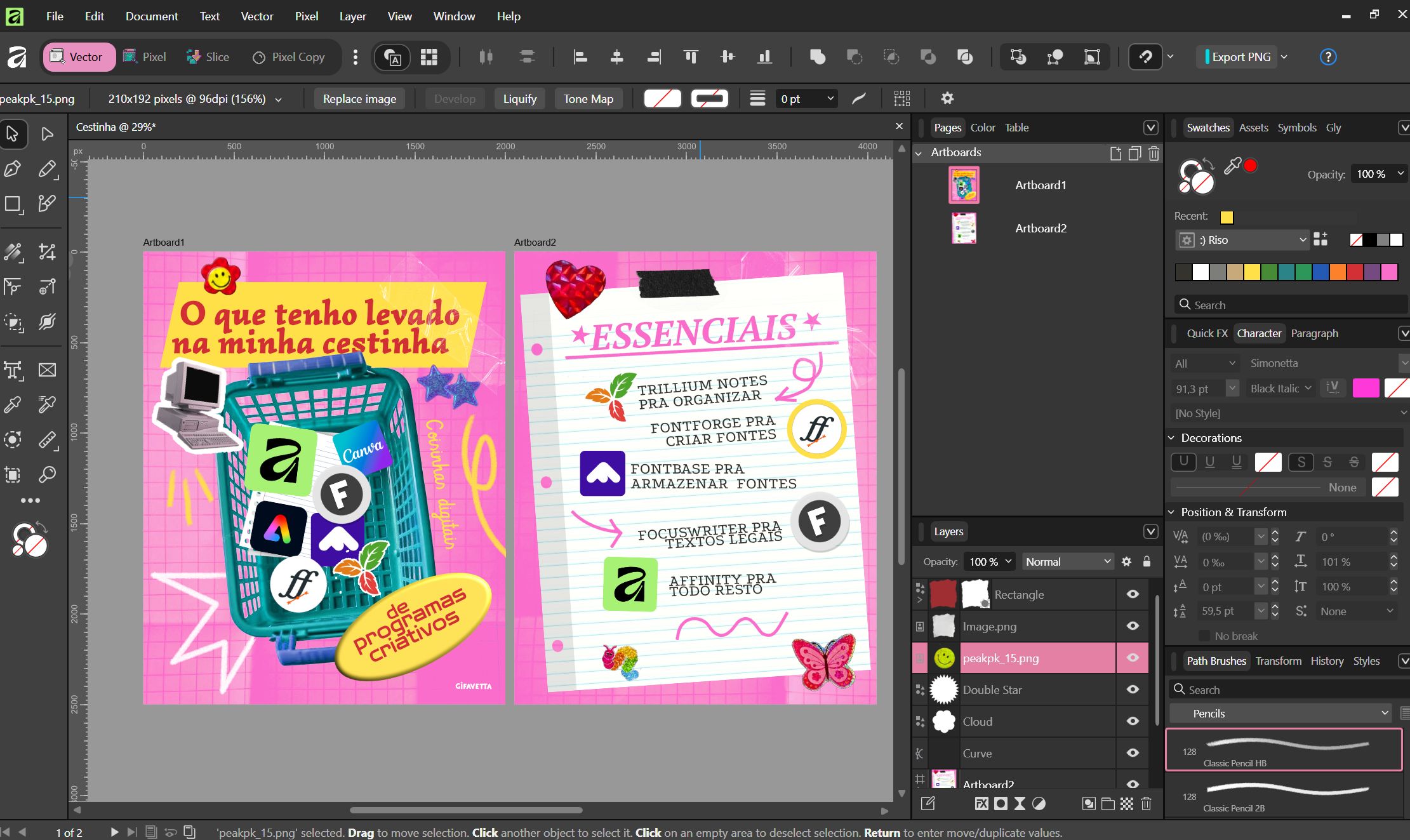The image size is (1410, 840).
Task: Hide the Double Star layer
Action: coord(1133,690)
